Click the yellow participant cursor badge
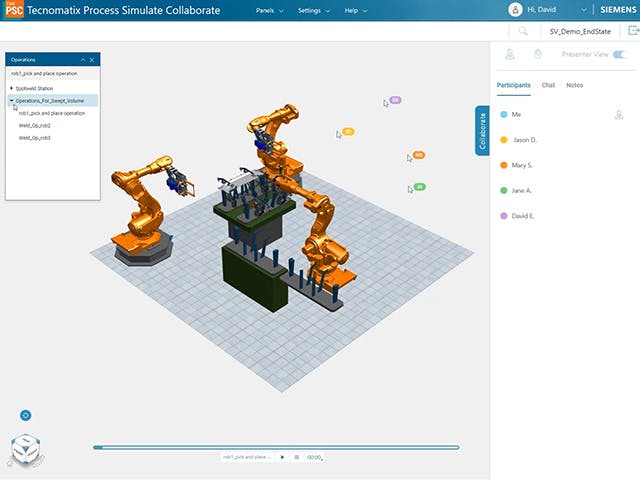640x480 pixels. (348, 131)
